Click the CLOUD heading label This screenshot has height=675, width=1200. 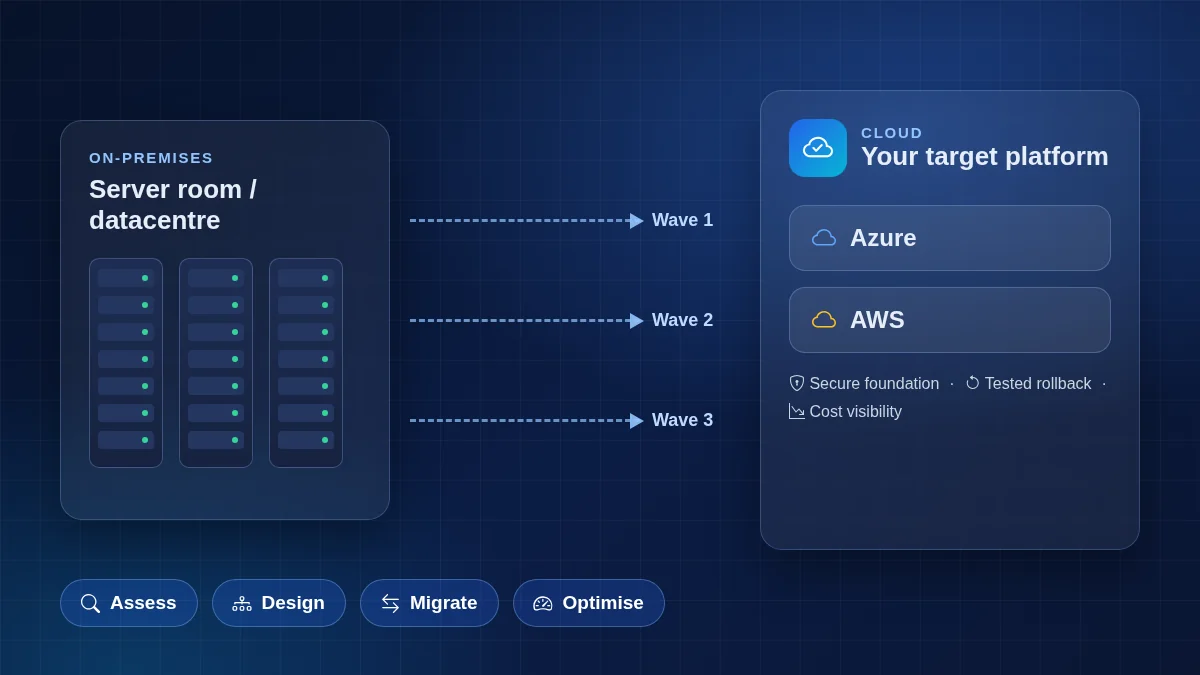[x=892, y=132]
